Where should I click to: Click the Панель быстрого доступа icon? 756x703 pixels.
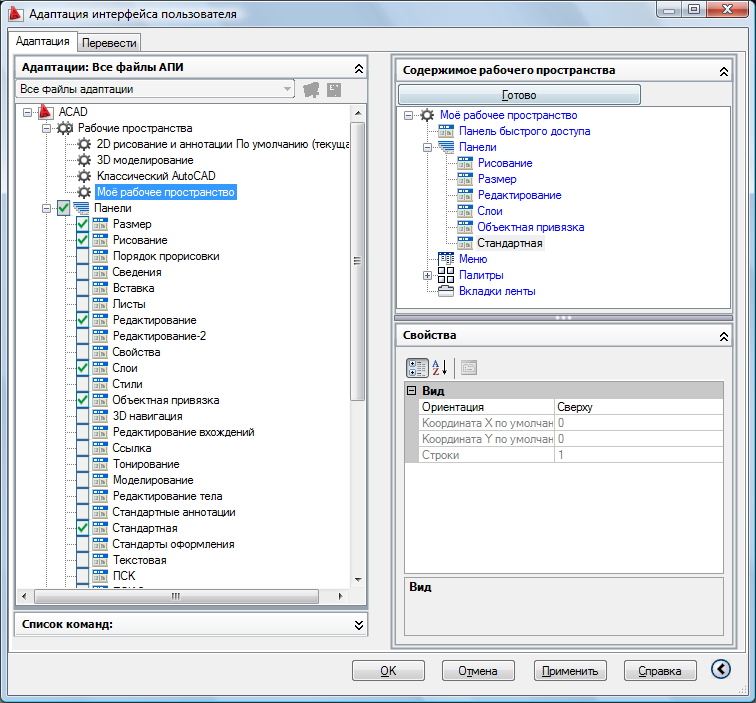tap(446, 131)
